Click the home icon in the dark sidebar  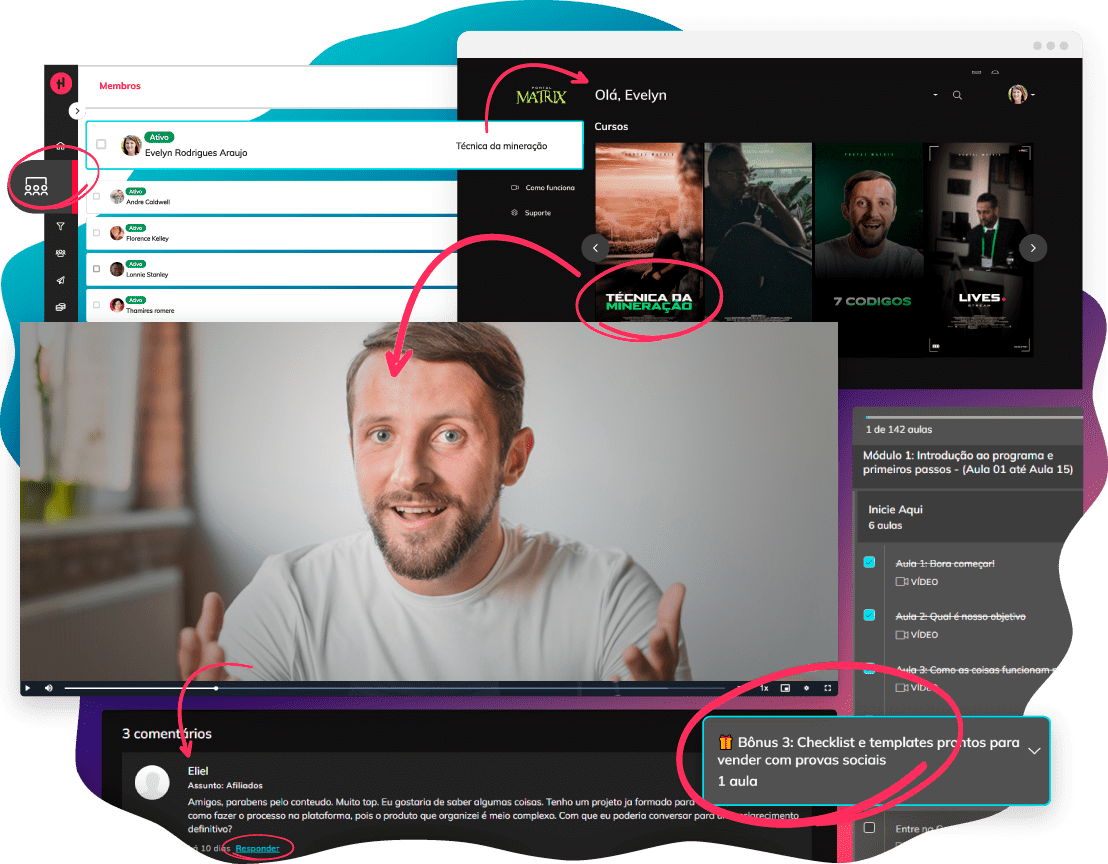[61, 146]
